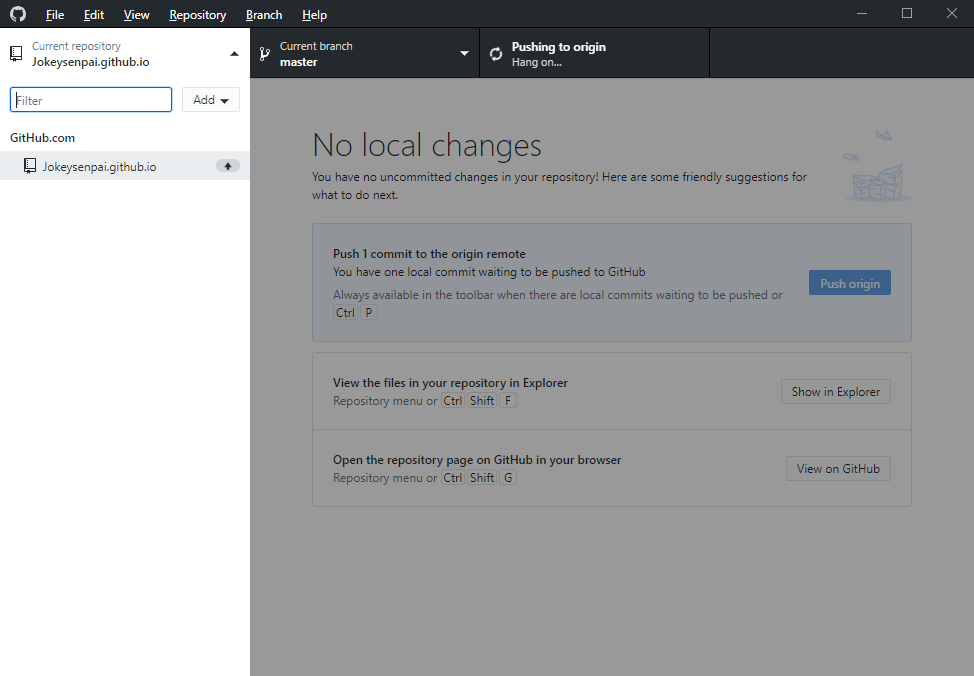Click the repo icon in repository list
This screenshot has height=676, width=974.
(x=30, y=166)
